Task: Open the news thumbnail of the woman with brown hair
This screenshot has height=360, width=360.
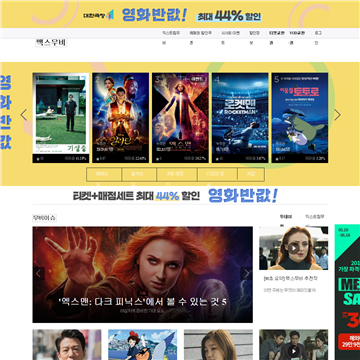Action: pos(218,345)
